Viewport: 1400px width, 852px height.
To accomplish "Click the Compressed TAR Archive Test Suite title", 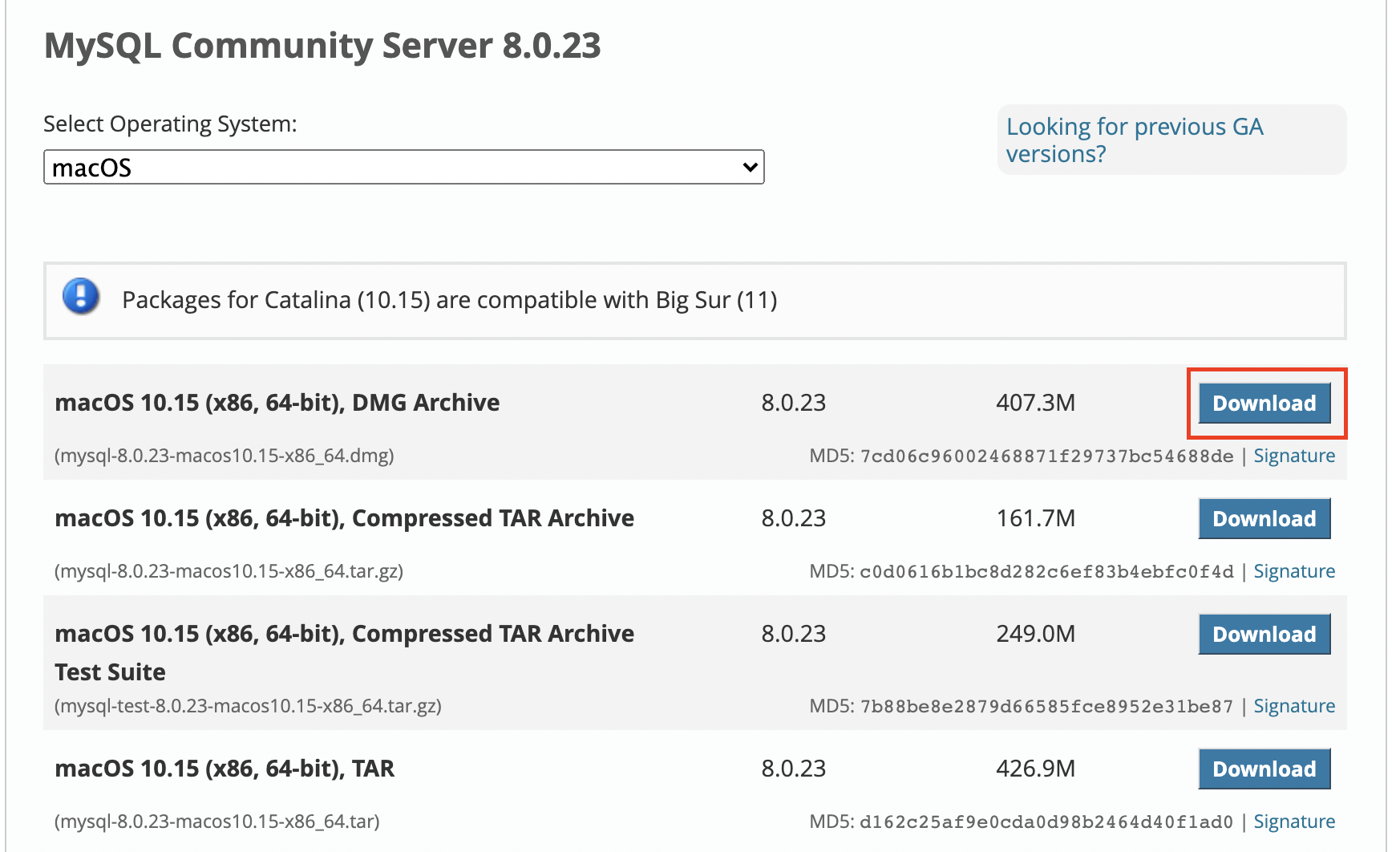I will click(x=344, y=652).
